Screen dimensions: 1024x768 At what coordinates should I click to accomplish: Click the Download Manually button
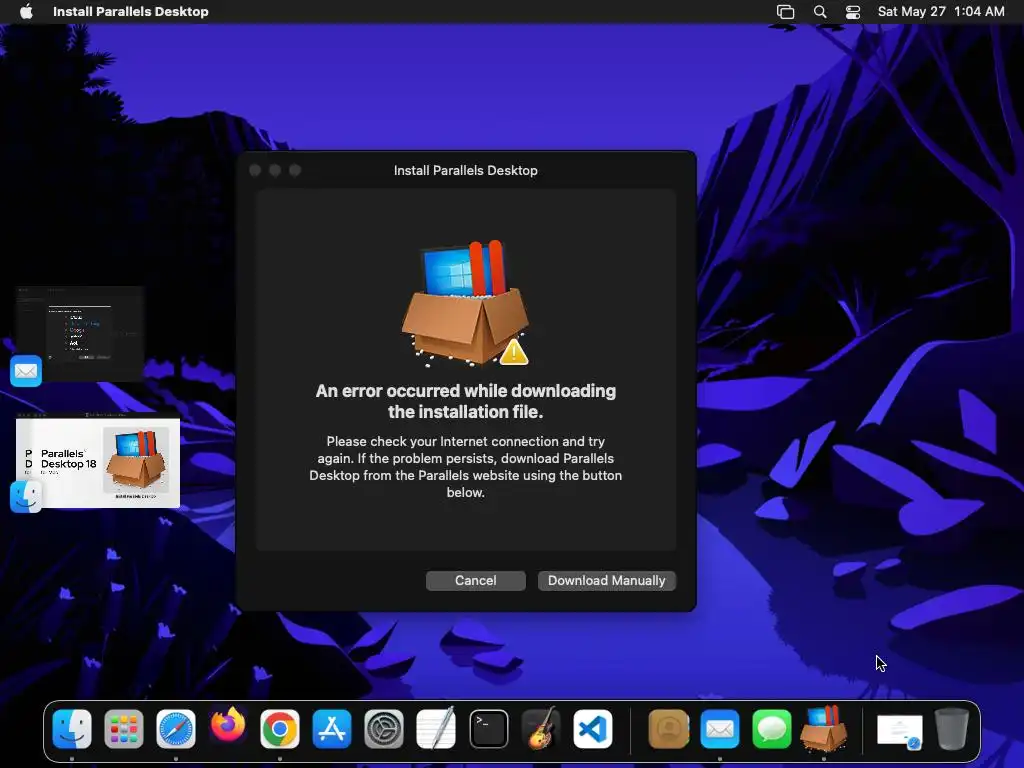click(607, 581)
